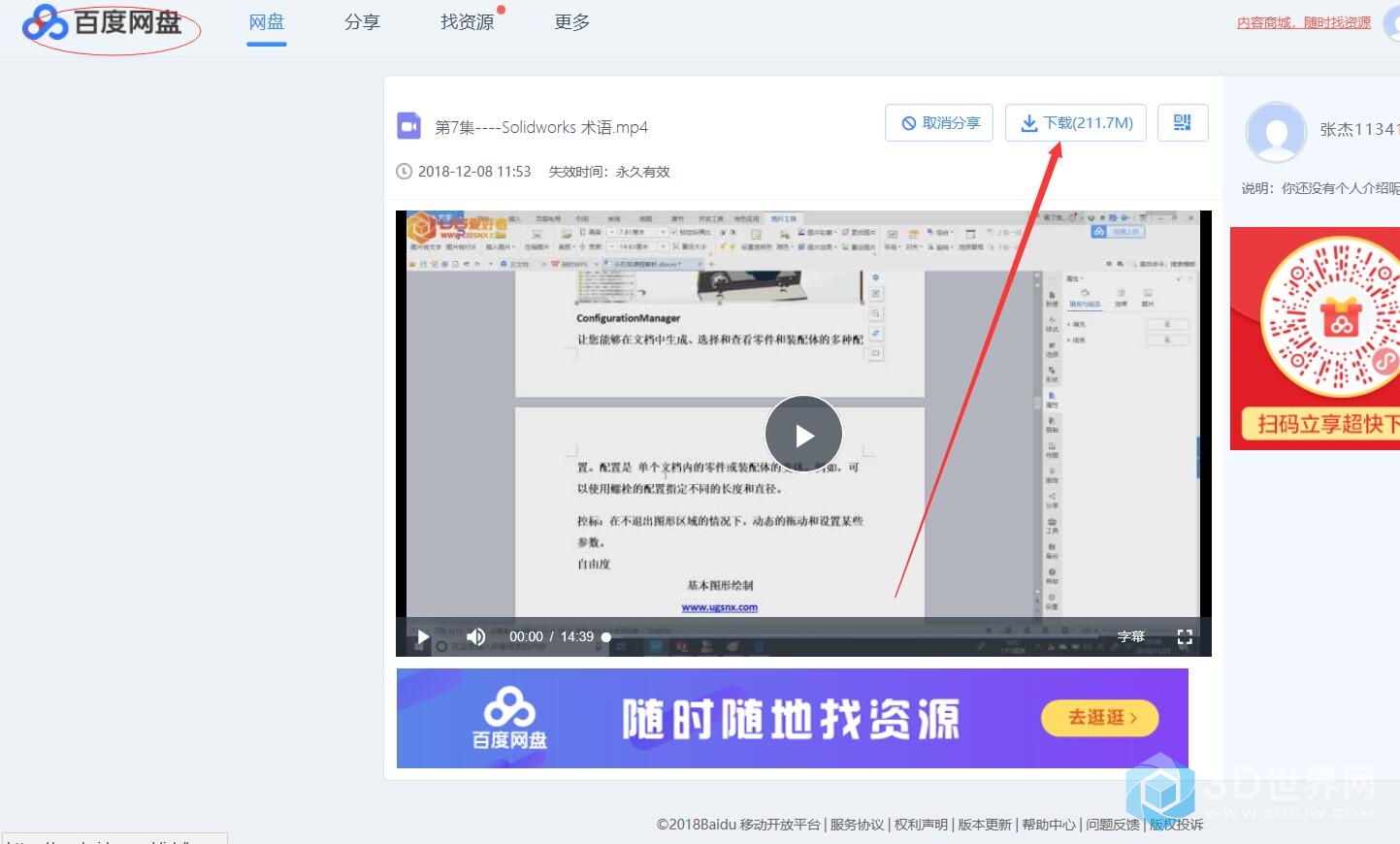Click the video file type icon

click(x=408, y=126)
